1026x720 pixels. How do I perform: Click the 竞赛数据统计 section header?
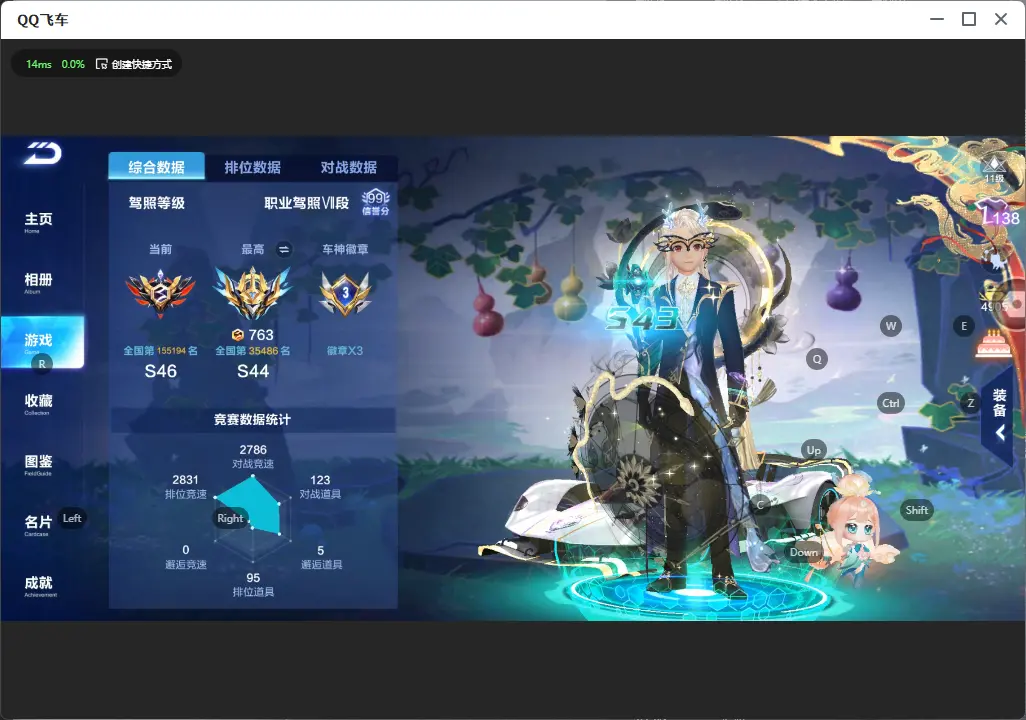pyautogui.click(x=253, y=420)
